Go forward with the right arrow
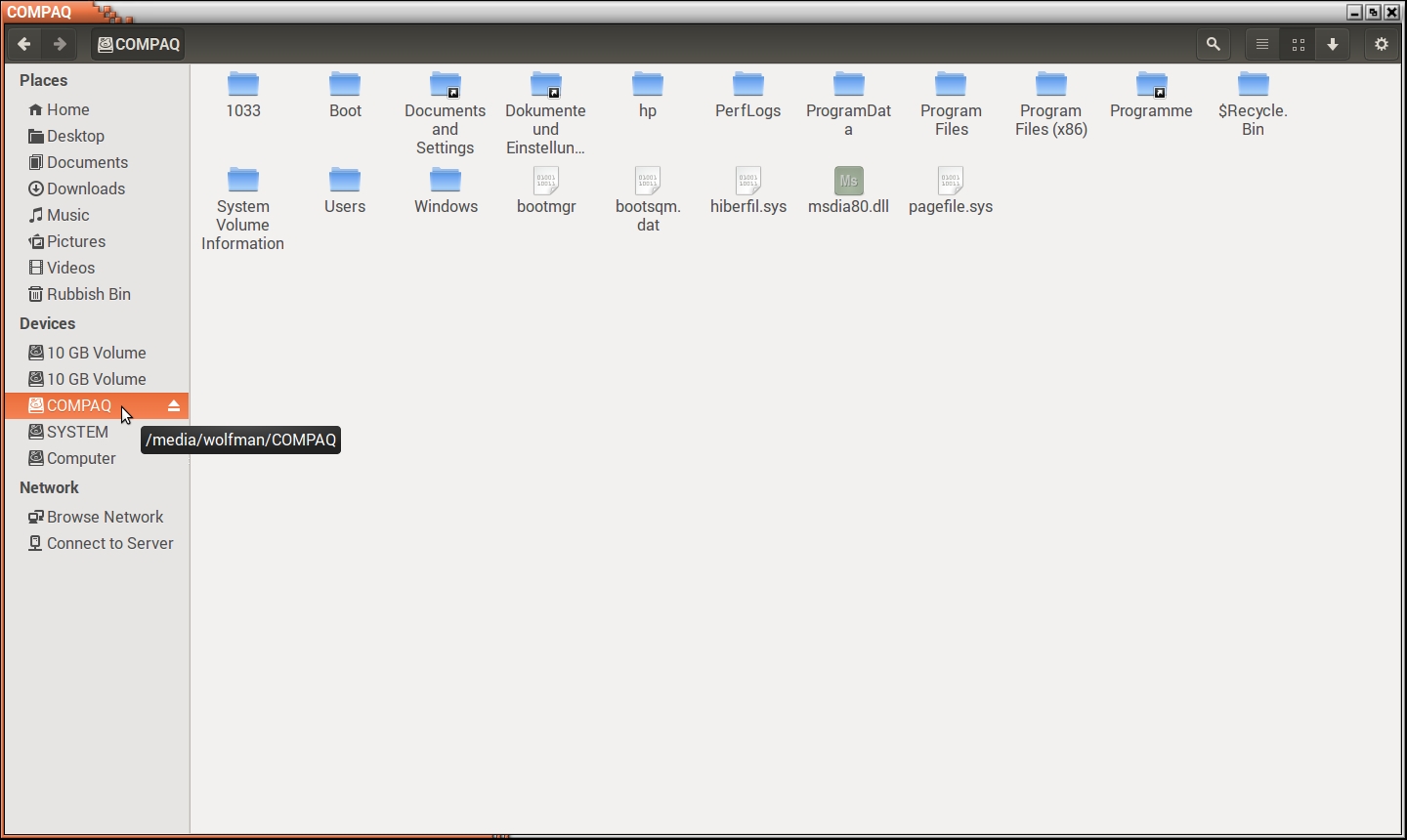Viewport: 1407px width, 840px height. click(x=60, y=44)
